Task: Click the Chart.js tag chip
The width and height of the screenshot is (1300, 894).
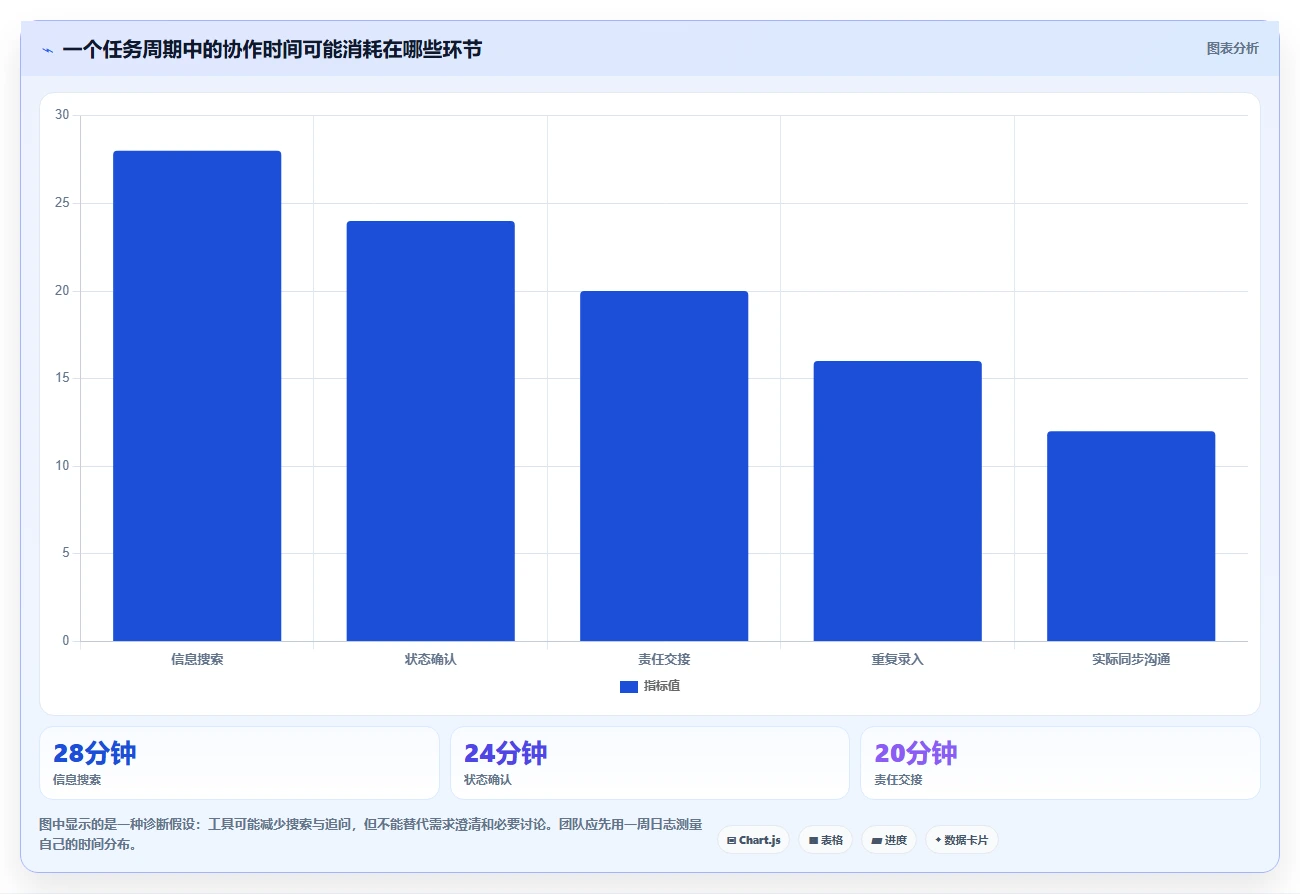Action: [x=753, y=840]
